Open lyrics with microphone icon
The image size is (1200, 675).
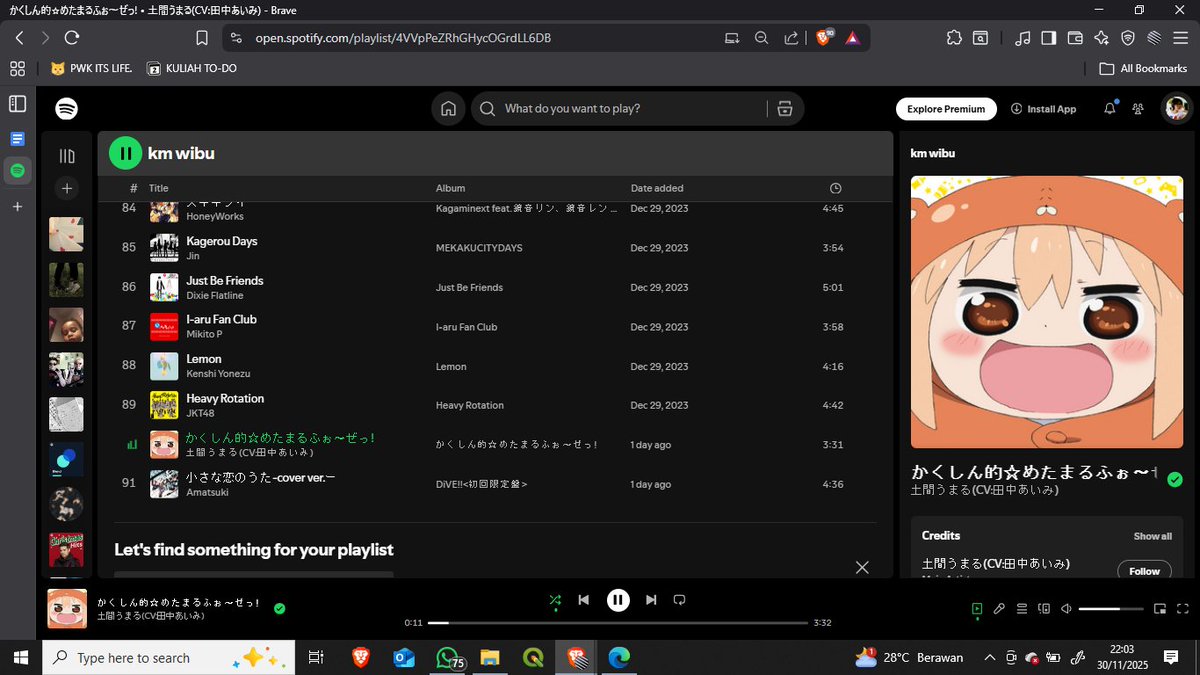tap(999, 608)
